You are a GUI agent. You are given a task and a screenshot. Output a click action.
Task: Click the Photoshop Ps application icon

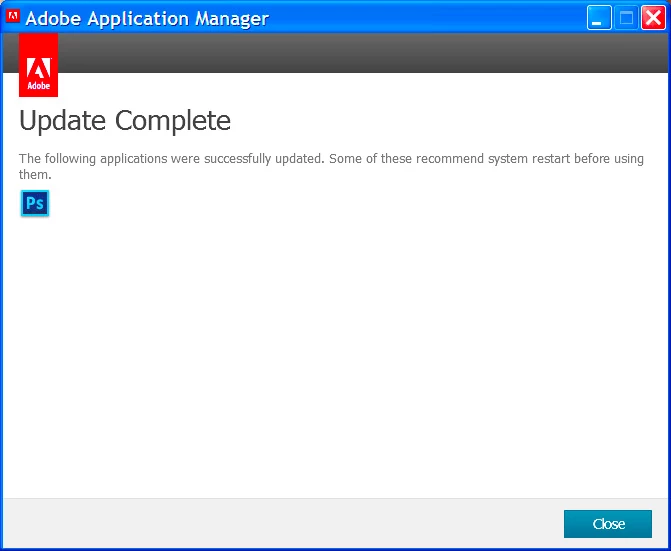[x=35, y=203]
